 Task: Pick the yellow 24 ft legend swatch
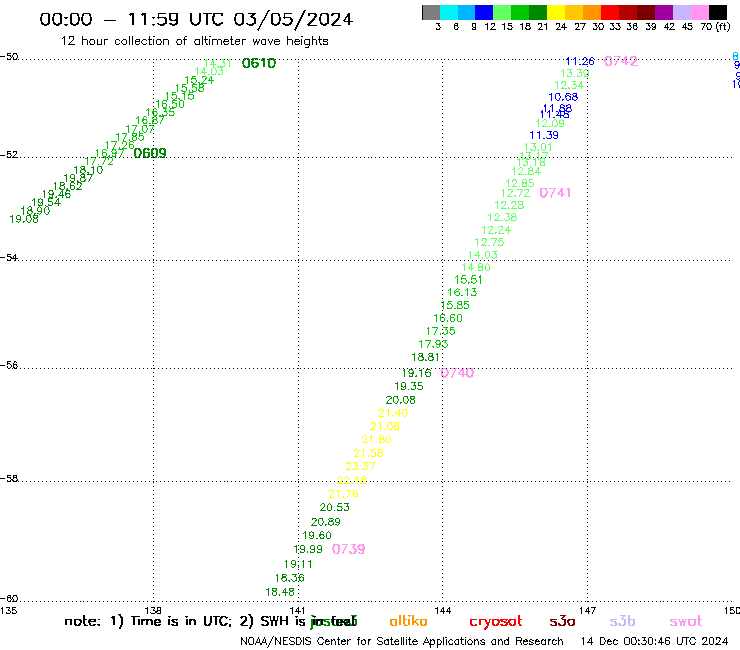click(x=556, y=12)
